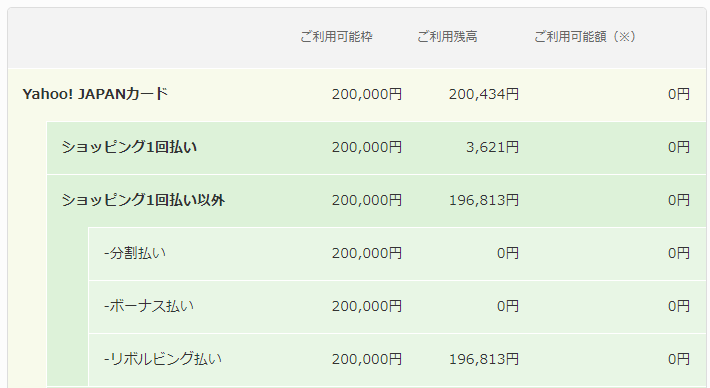
Task: Select the ショッピング1回払い以外 row label
Action: [143, 200]
